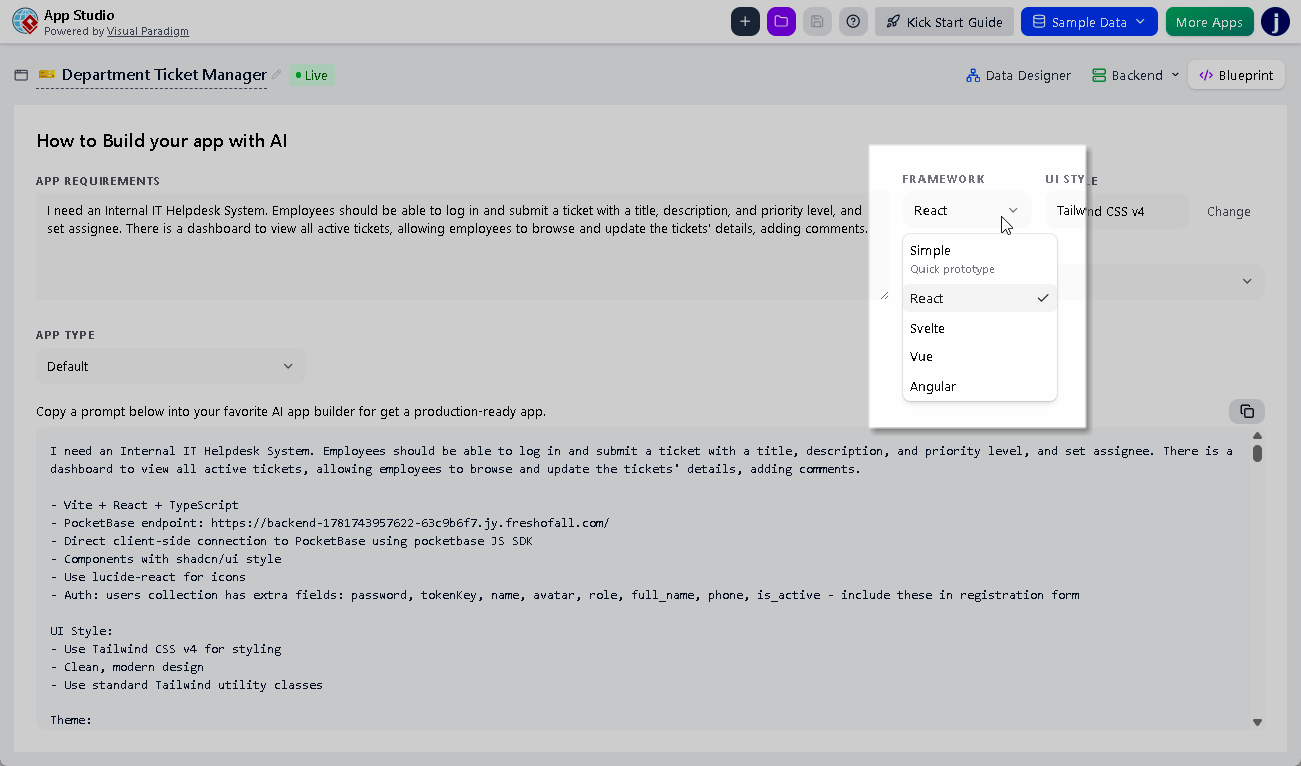Open the purple folder icon
The height and width of the screenshot is (766, 1301).
[x=781, y=22]
